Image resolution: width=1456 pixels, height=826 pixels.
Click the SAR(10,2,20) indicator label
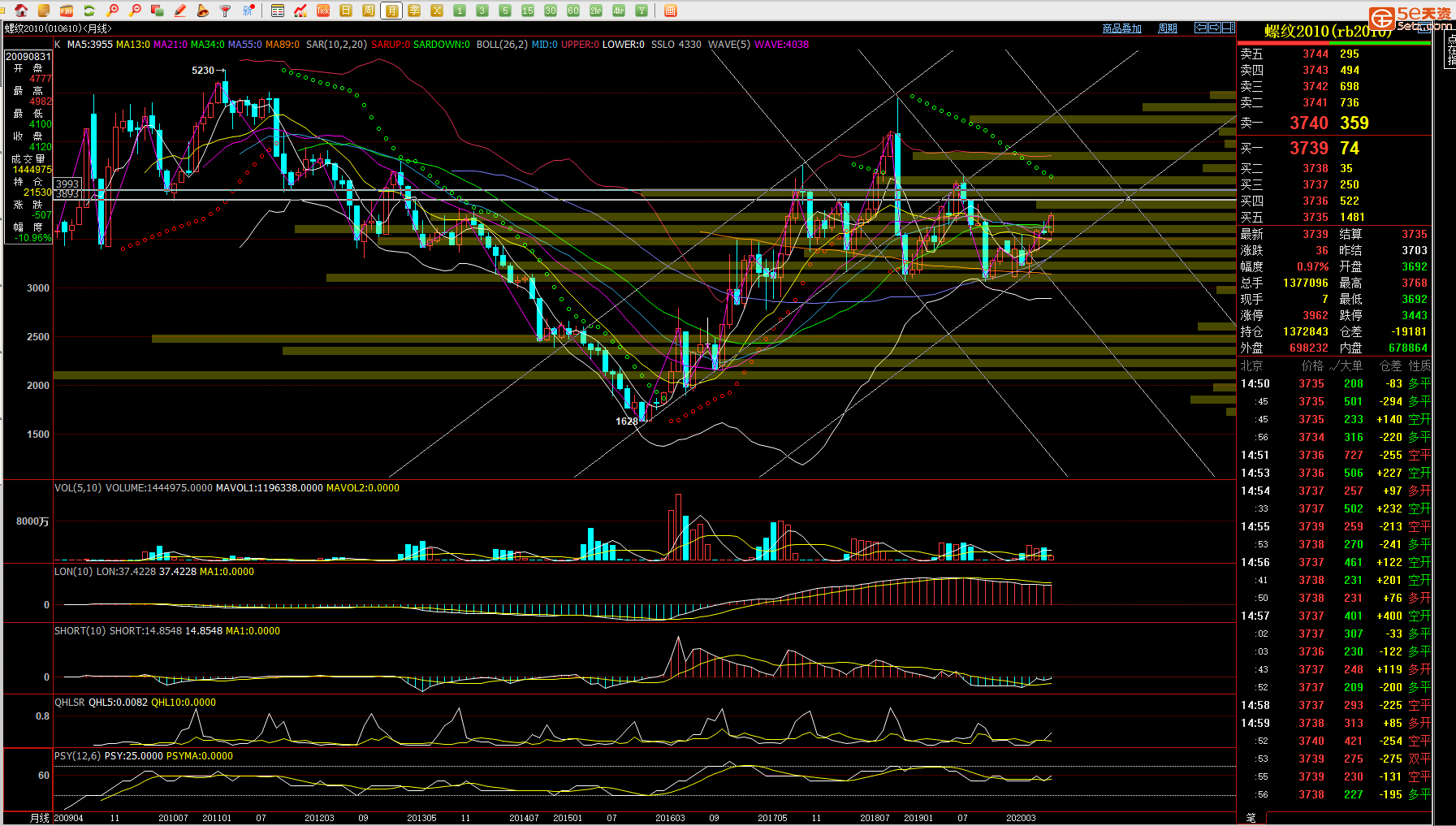[336, 45]
